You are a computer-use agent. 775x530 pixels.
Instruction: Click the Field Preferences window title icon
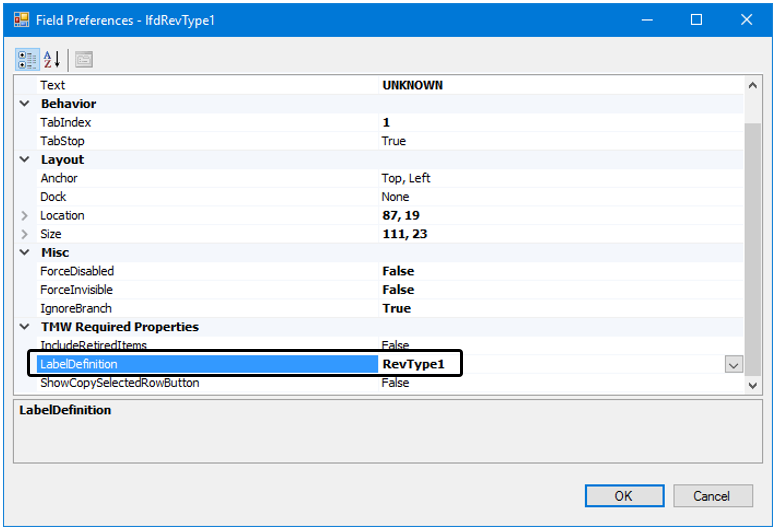[x=21, y=20]
